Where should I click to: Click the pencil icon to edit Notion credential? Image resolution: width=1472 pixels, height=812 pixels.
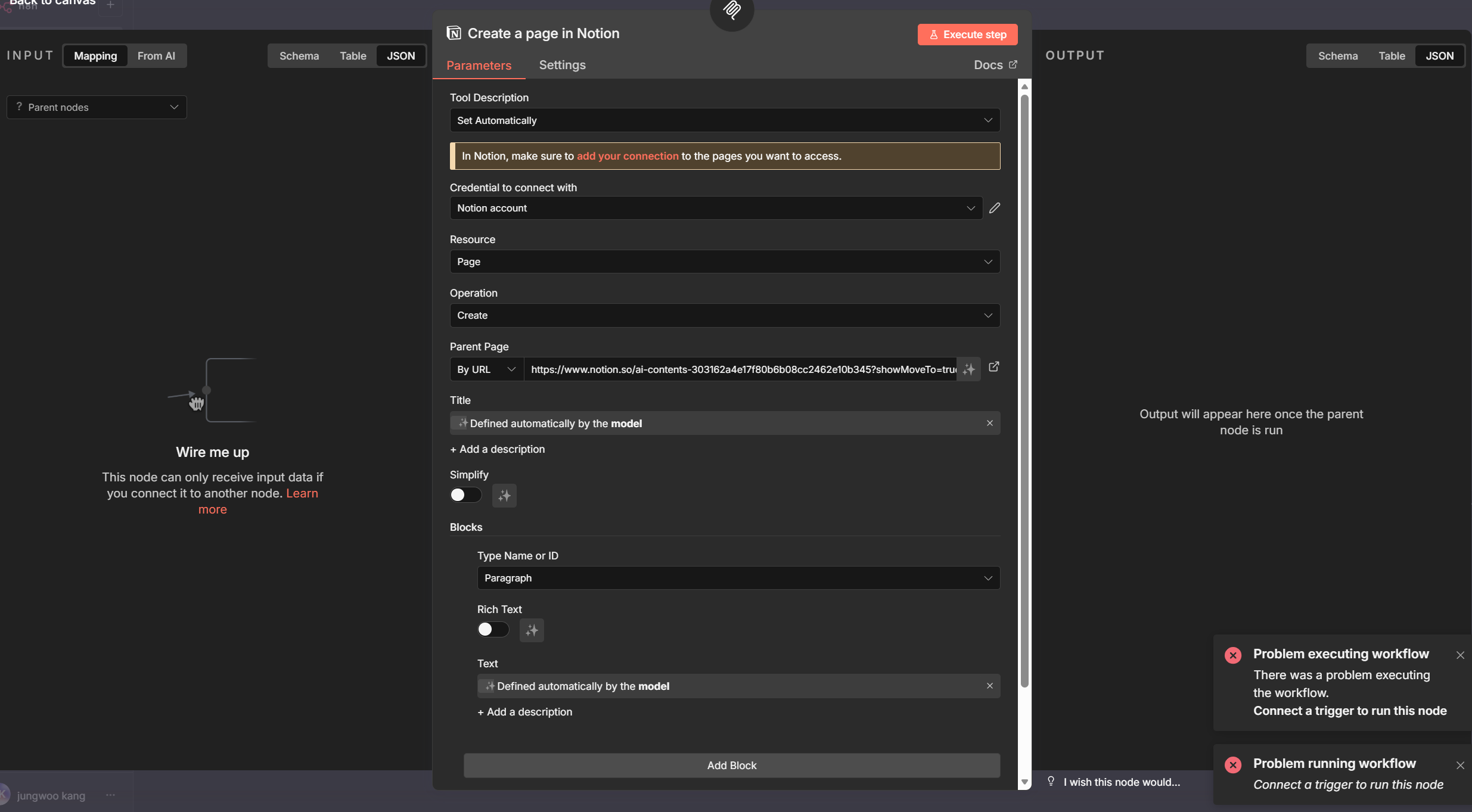pyautogui.click(x=995, y=208)
